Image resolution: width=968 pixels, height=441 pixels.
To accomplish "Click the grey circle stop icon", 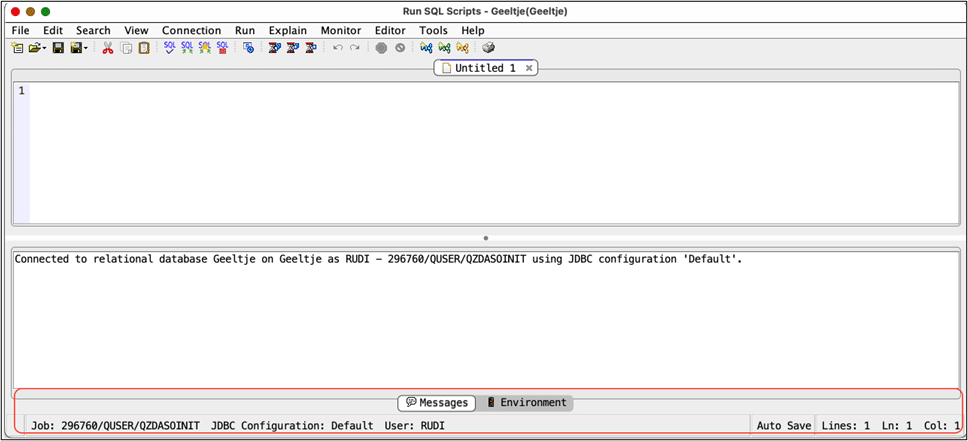I will [x=381, y=47].
